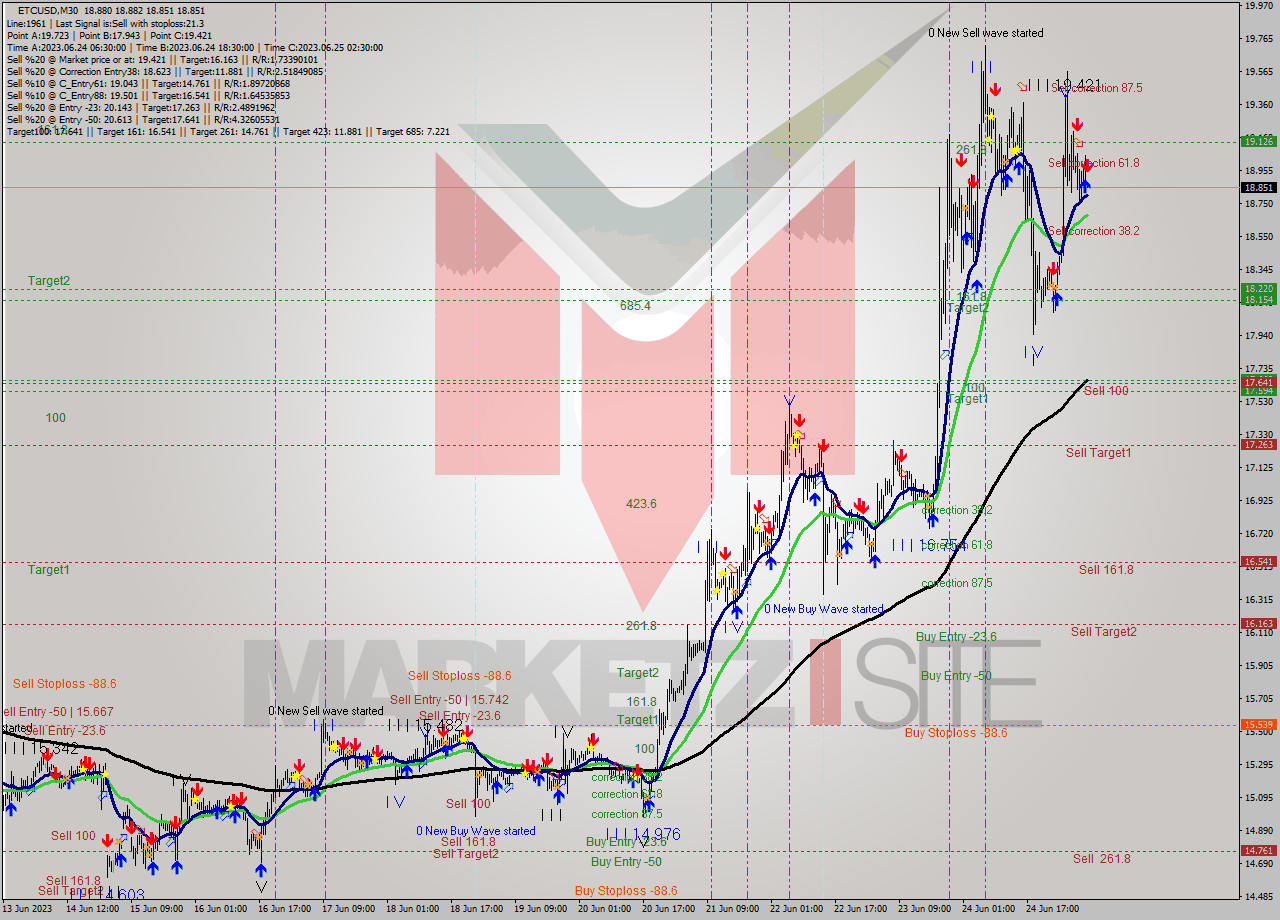This screenshot has height=920, width=1280.
Task: Click the 15.482 swing price label
Action: pyautogui.click(x=437, y=725)
